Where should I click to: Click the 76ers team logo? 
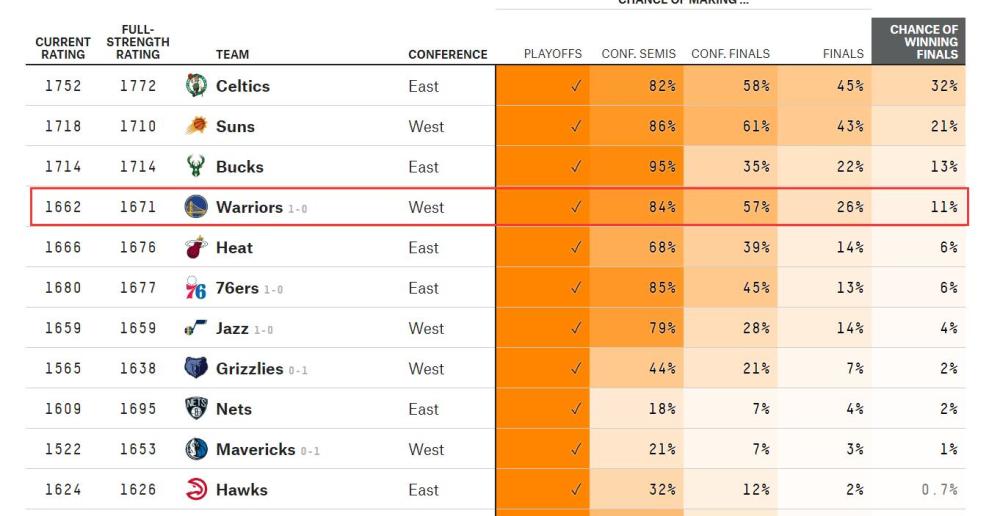point(196,289)
